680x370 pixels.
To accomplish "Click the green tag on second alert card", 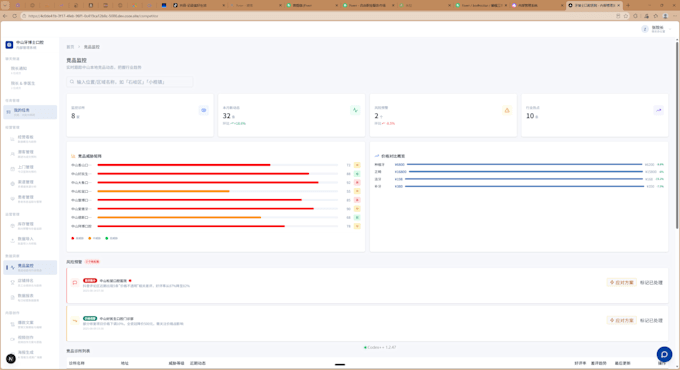I will click(90, 318).
